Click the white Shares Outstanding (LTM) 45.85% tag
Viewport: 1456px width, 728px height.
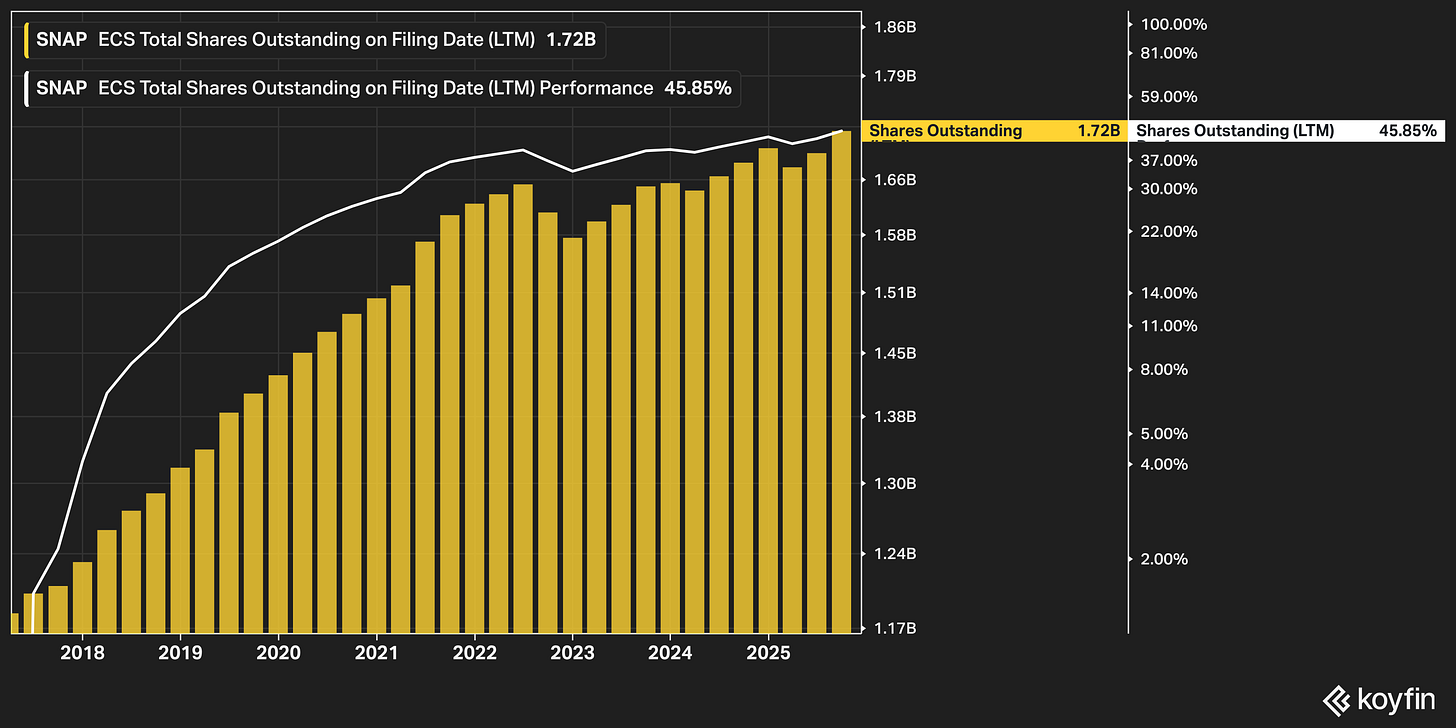pyautogui.click(x=1286, y=130)
